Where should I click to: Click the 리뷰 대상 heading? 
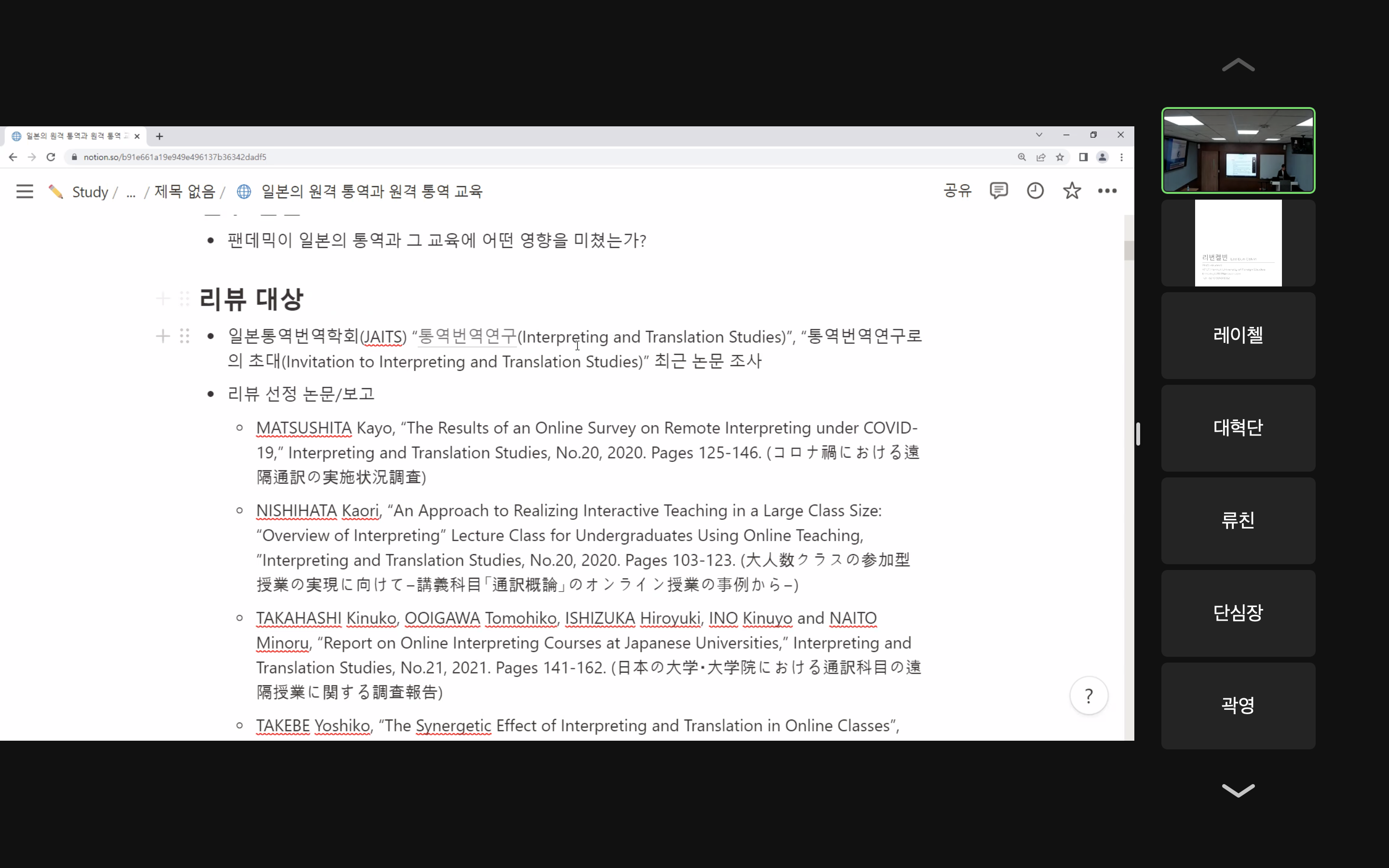[x=251, y=299]
